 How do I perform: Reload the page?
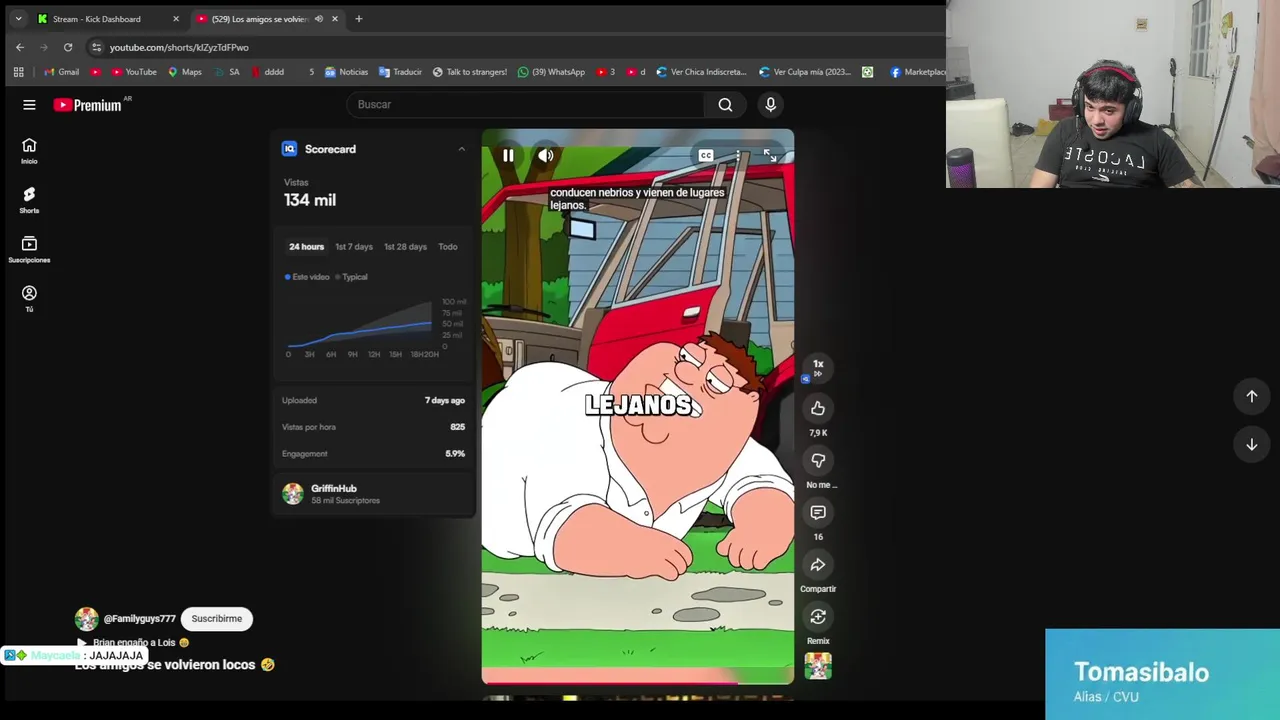pyautogui.click(x=68, y=47)
